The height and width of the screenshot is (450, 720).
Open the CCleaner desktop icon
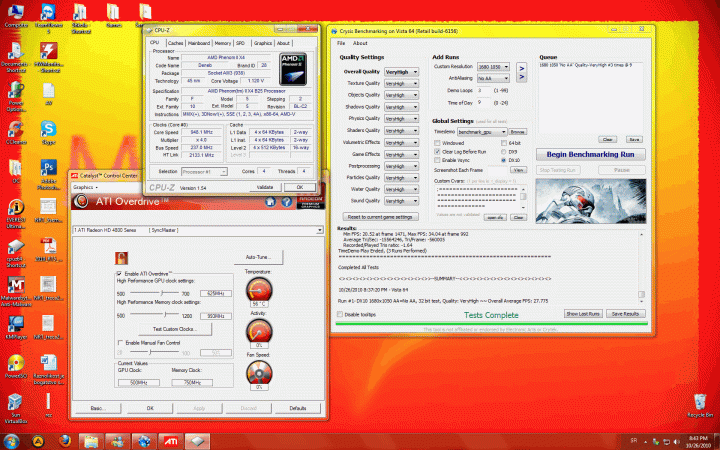[x=15, y=133]
